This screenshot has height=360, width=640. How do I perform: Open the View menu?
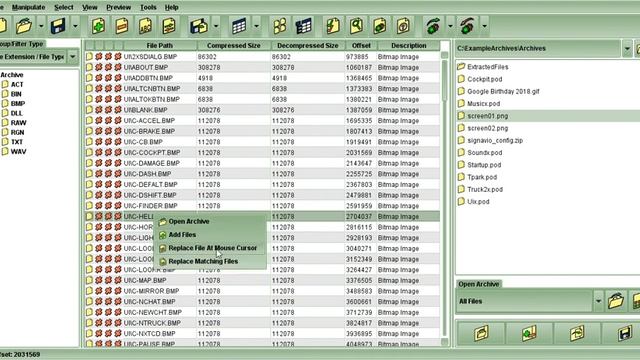point(90,7)
